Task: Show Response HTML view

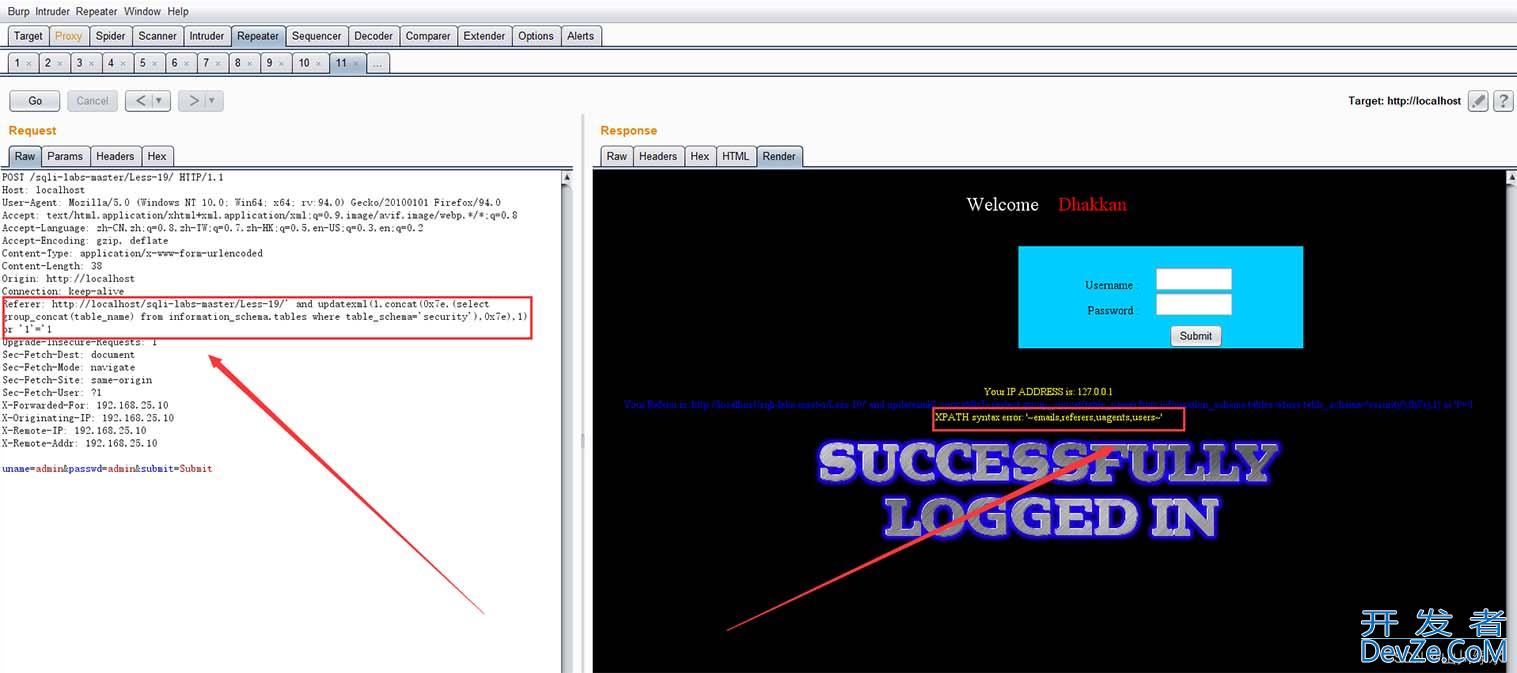Action: pos(736,156)
